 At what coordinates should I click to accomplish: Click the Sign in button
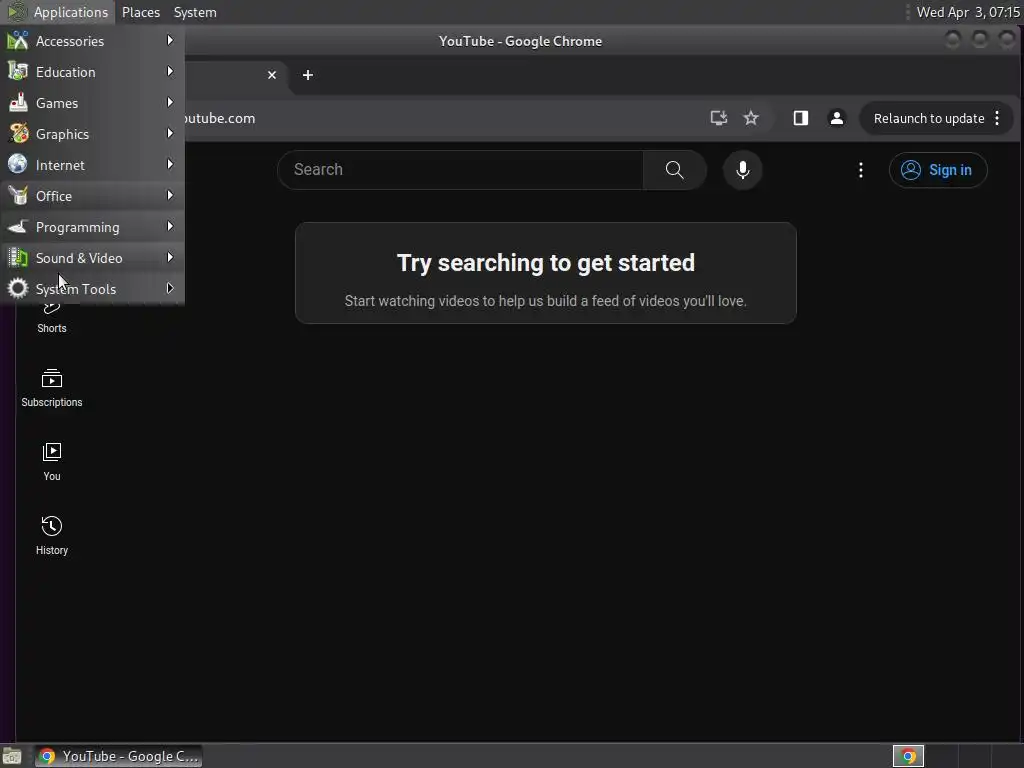coord(938,170)
